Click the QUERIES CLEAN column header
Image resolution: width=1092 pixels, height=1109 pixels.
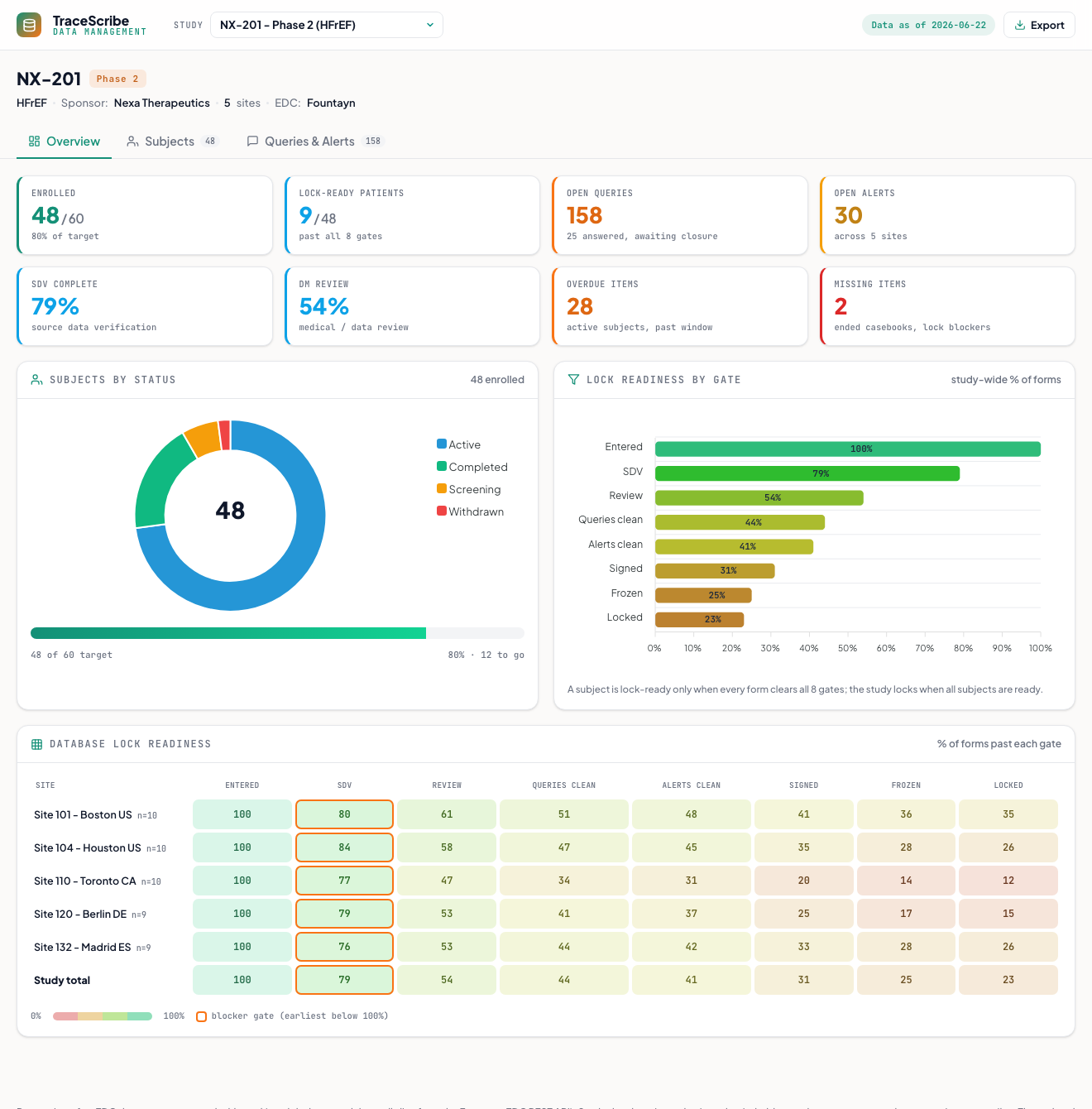point(564,785)
